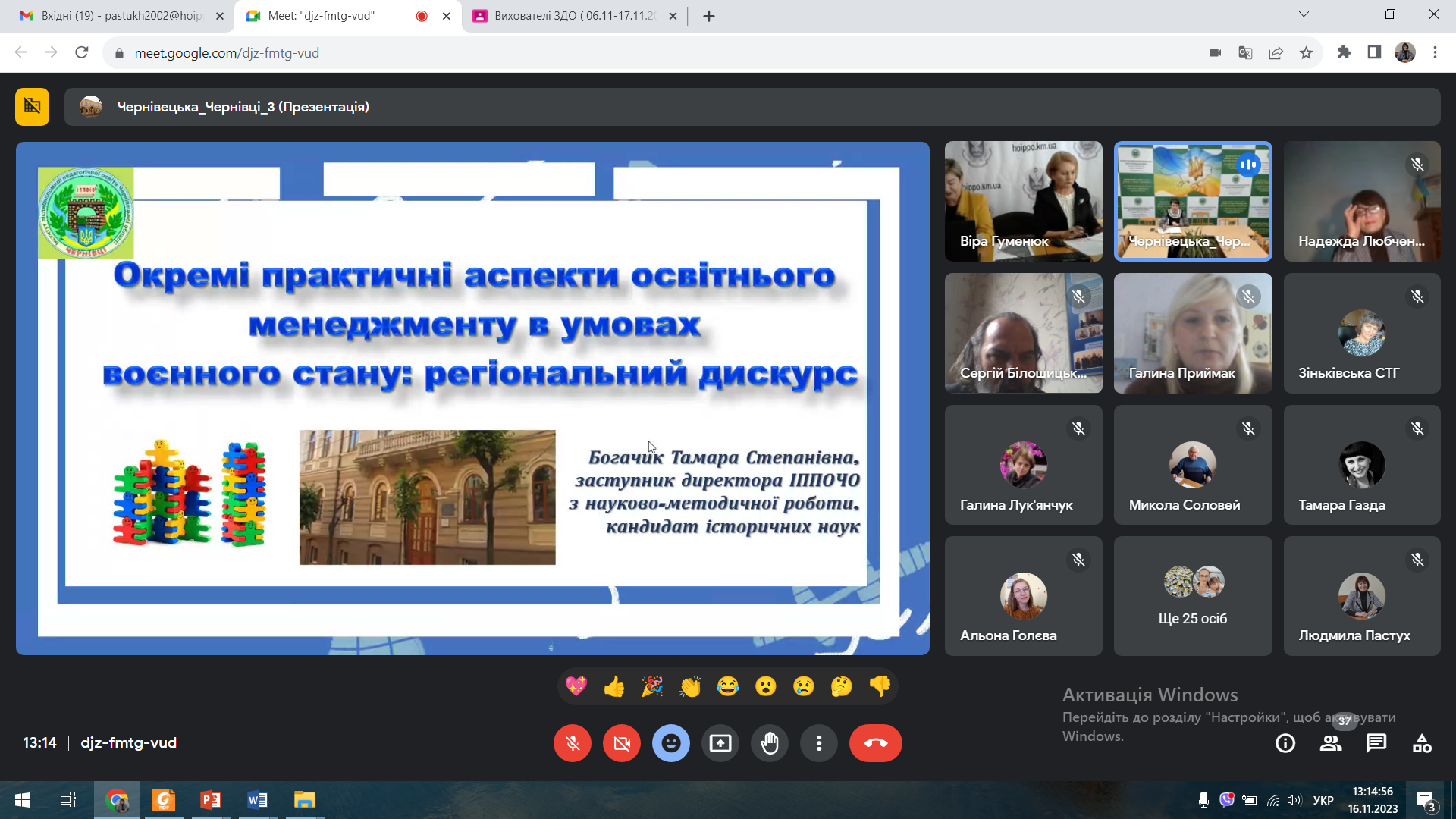
Task: Open meeting details info icon
Action: tap(1285, 743)
